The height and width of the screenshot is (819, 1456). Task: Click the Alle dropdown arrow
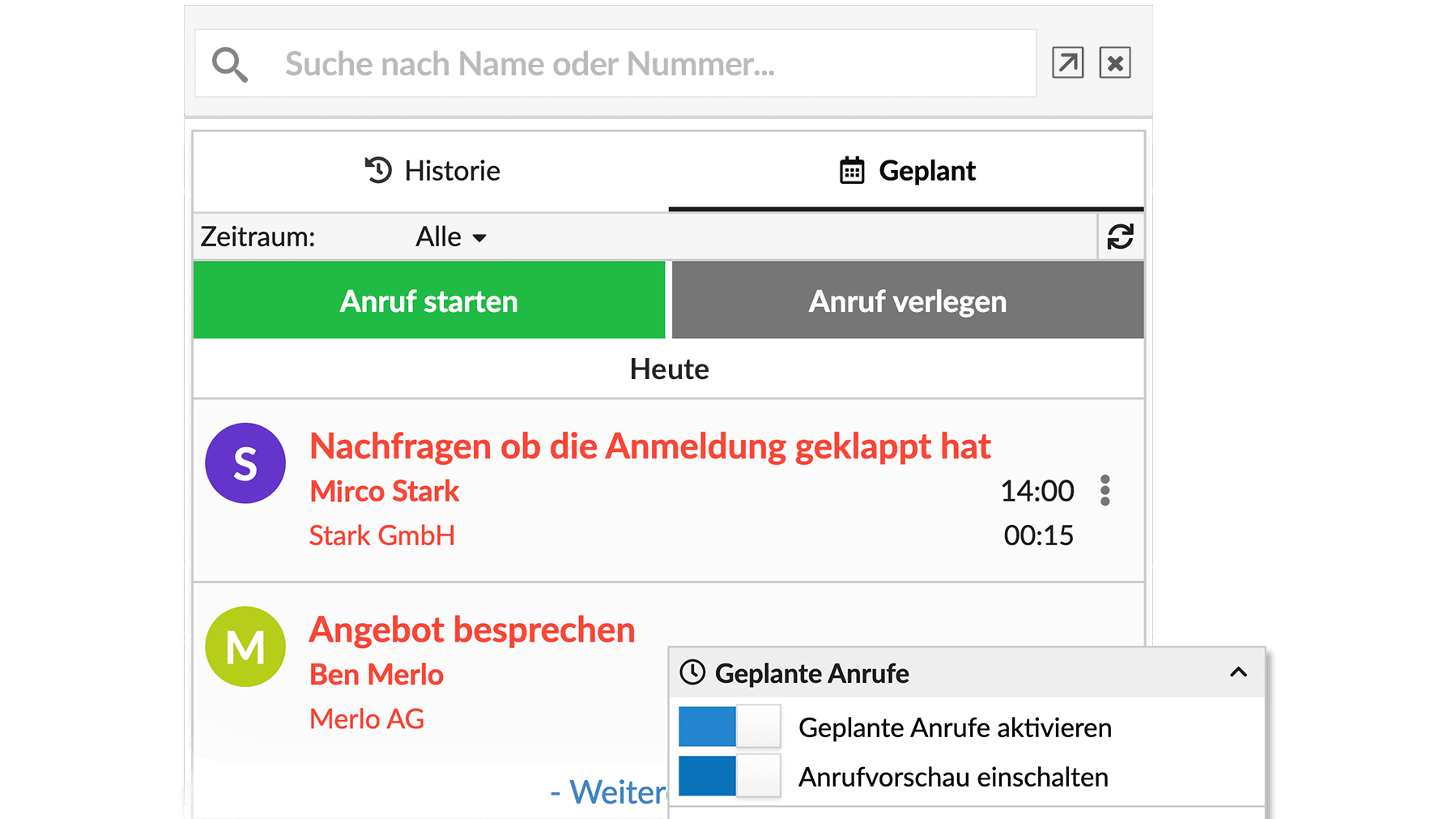tap(481, 238)
